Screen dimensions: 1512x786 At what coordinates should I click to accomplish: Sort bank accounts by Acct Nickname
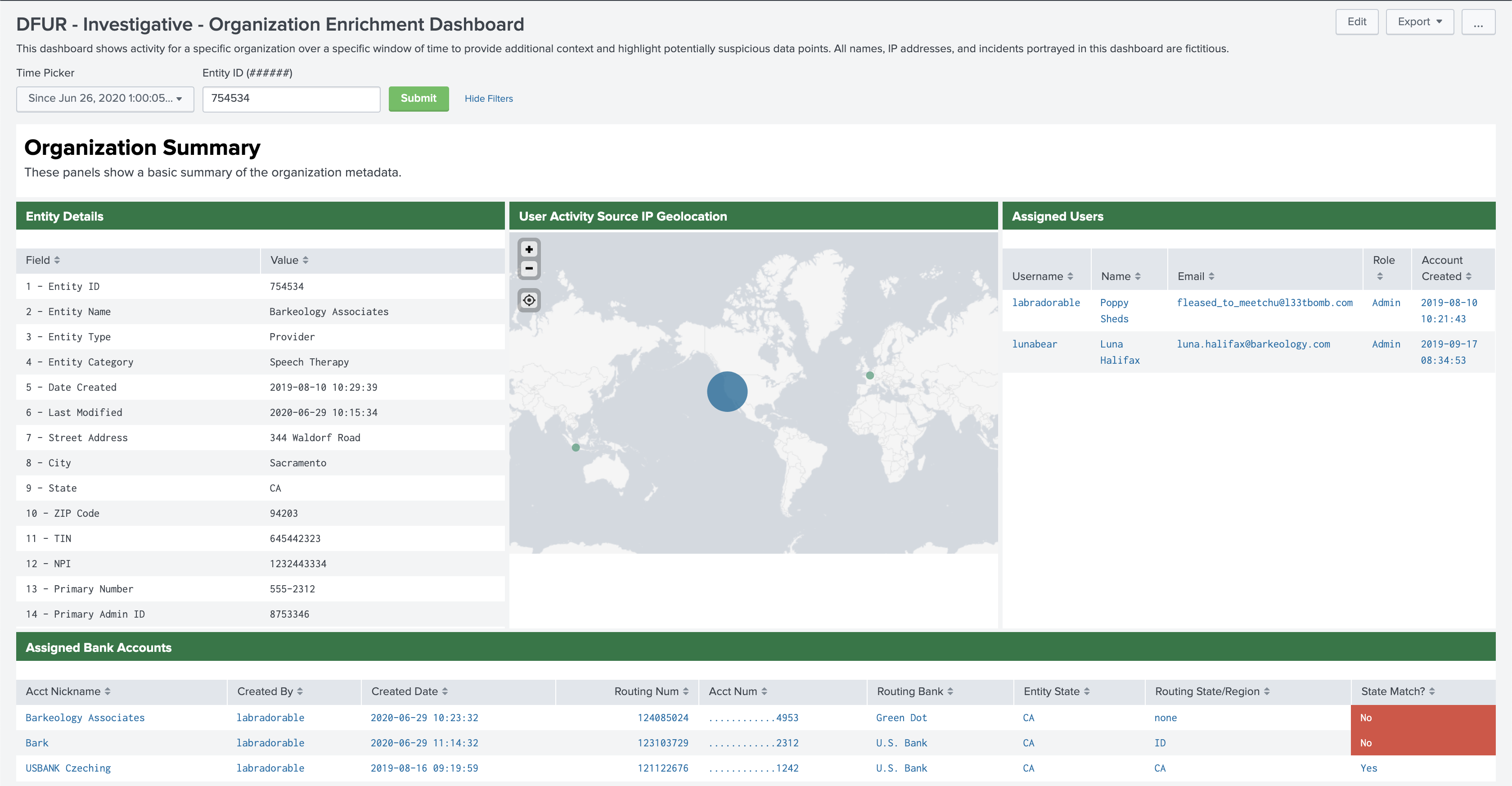[68, 691]
